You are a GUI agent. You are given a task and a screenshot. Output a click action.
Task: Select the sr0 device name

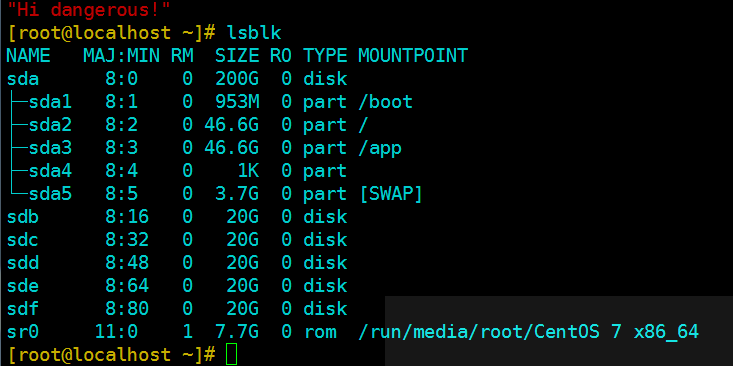tap(22, 332)
